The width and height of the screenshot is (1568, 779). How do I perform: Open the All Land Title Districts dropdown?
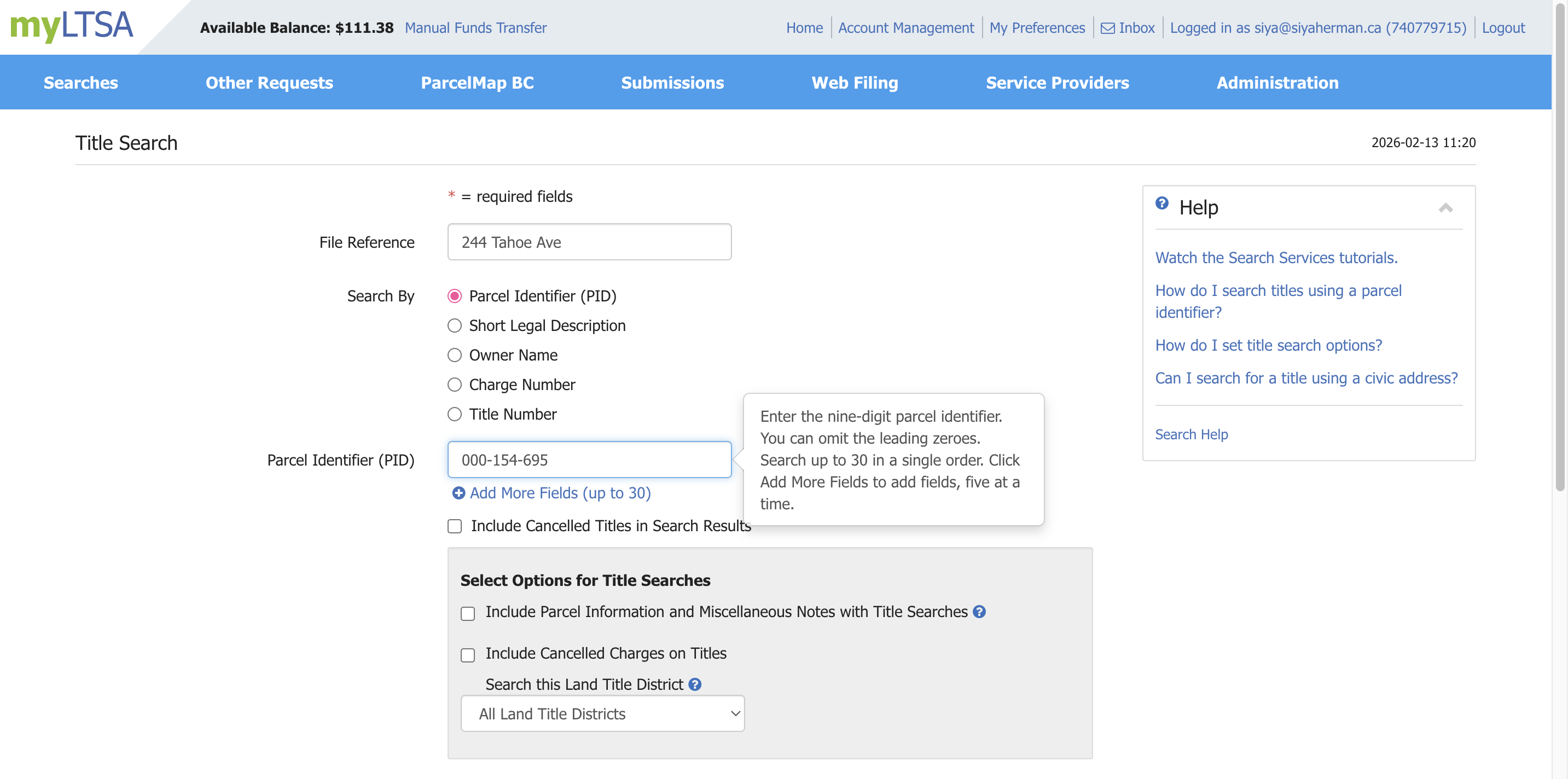(602, 714)
